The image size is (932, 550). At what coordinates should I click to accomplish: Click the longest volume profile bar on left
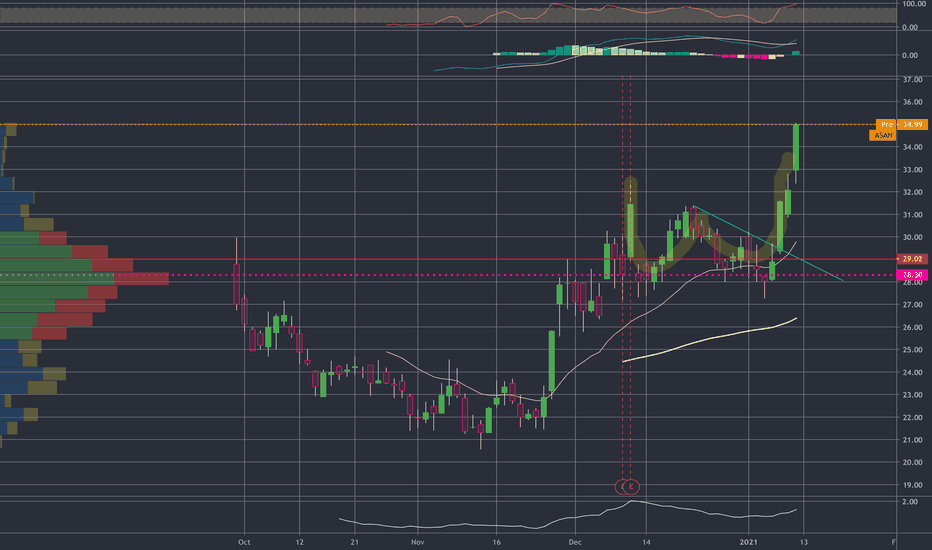click(x=84, y=278)
